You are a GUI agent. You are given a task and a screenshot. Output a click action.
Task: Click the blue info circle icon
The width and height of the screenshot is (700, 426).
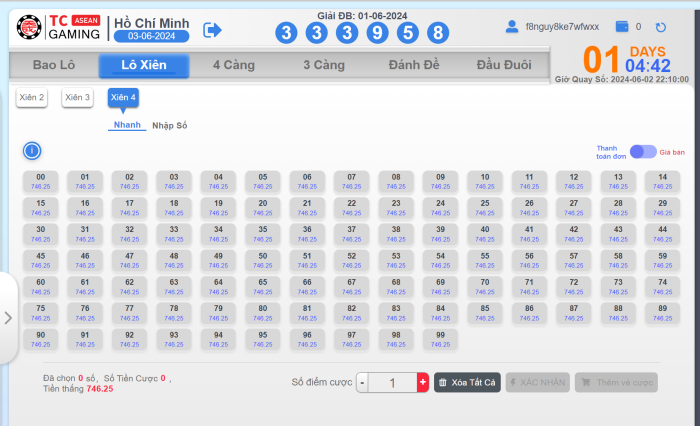32,151
